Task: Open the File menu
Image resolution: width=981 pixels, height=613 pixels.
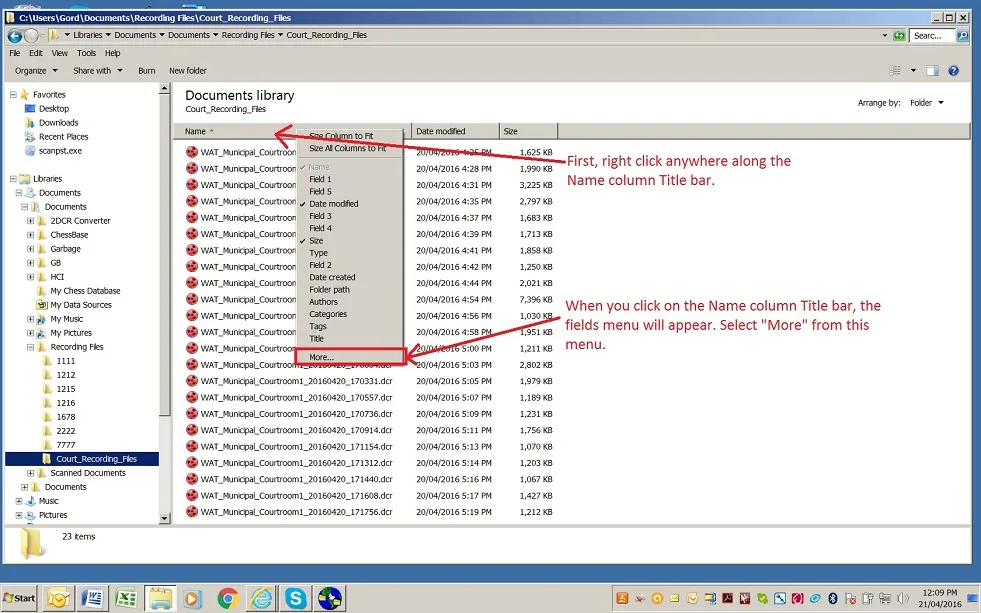Action: tap(14, 53)
